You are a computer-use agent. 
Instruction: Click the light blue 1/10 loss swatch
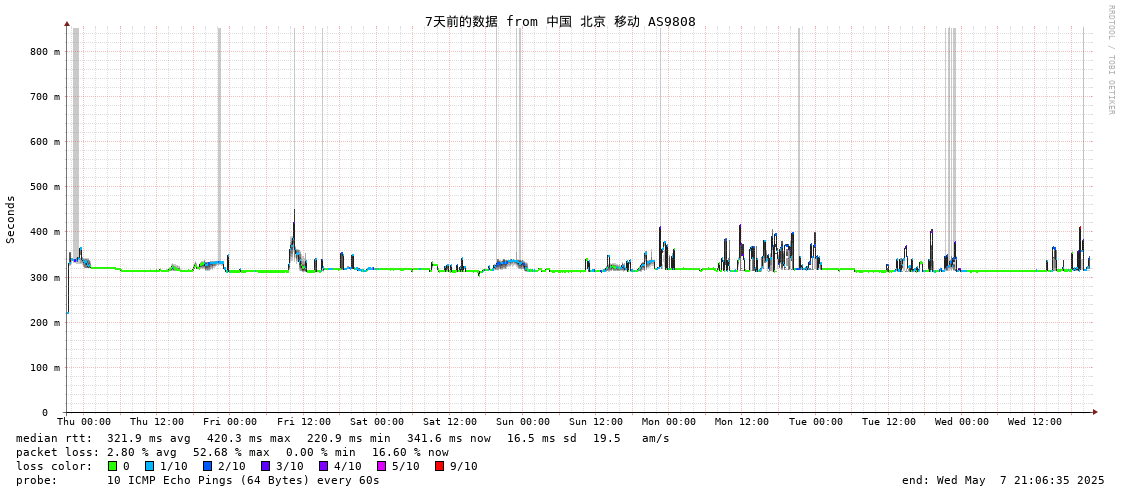tap(149, 466)
